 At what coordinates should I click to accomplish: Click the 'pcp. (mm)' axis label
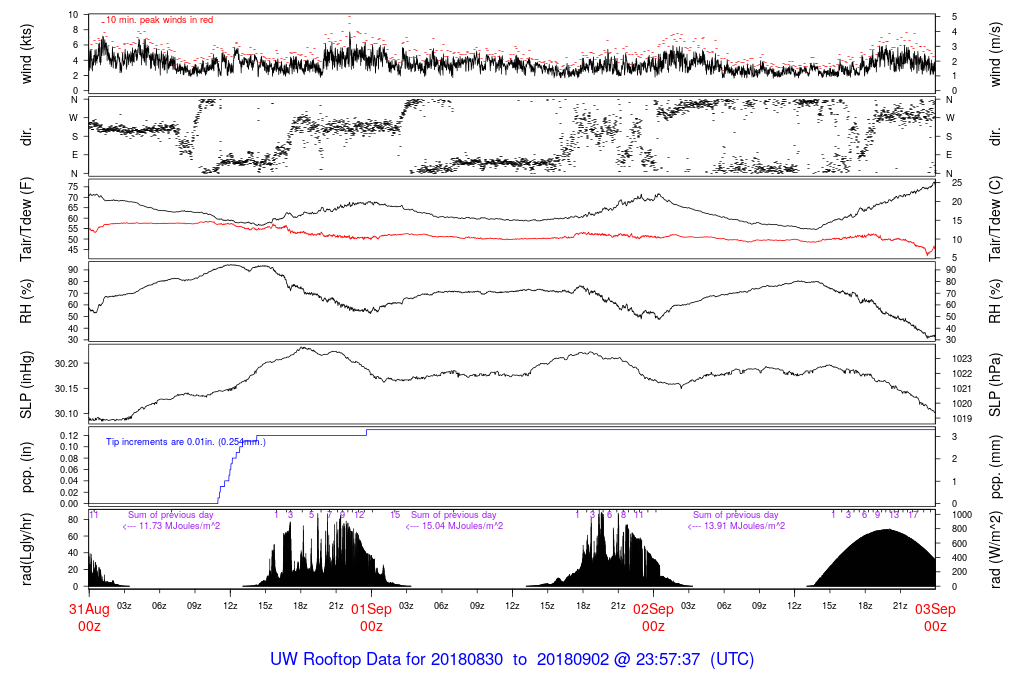995,468
